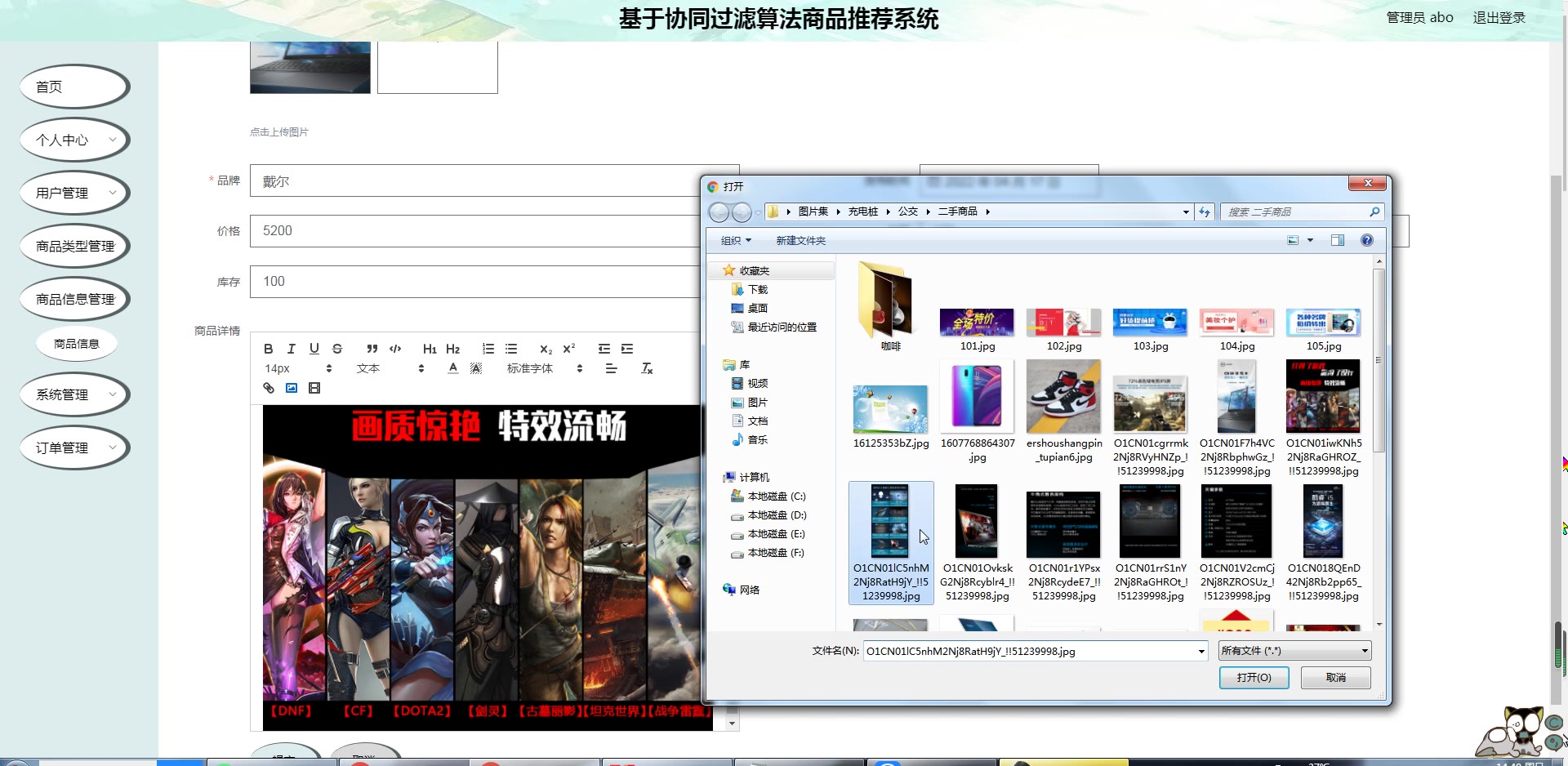The height and width of the screenshot is (766, 1568).
Task: Insert video into product details editor
Action: (x=314, y=388)
